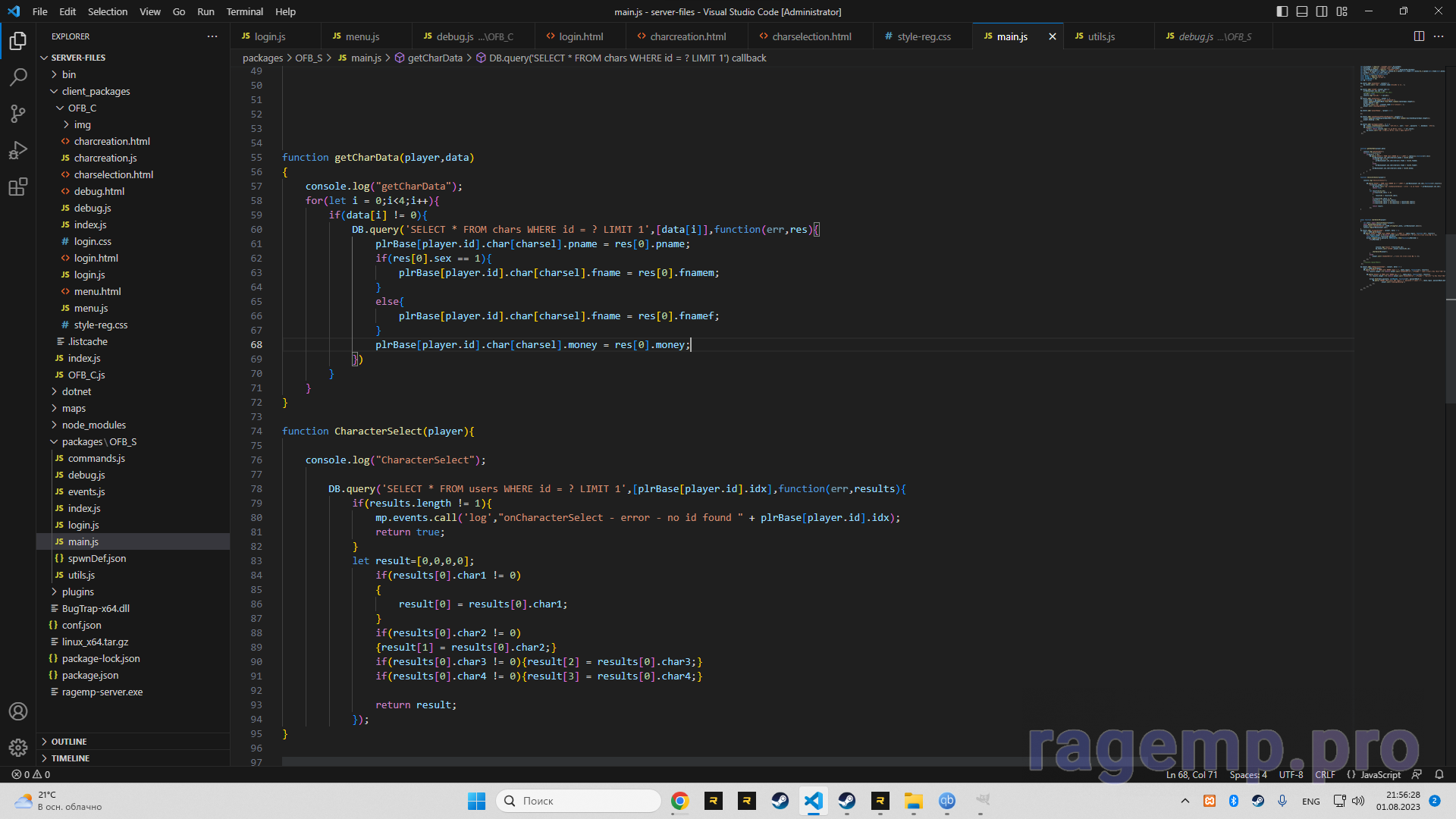The image size is (1456, 819).
Task: Open charcreation.js in the explorer
Action: 133,158
